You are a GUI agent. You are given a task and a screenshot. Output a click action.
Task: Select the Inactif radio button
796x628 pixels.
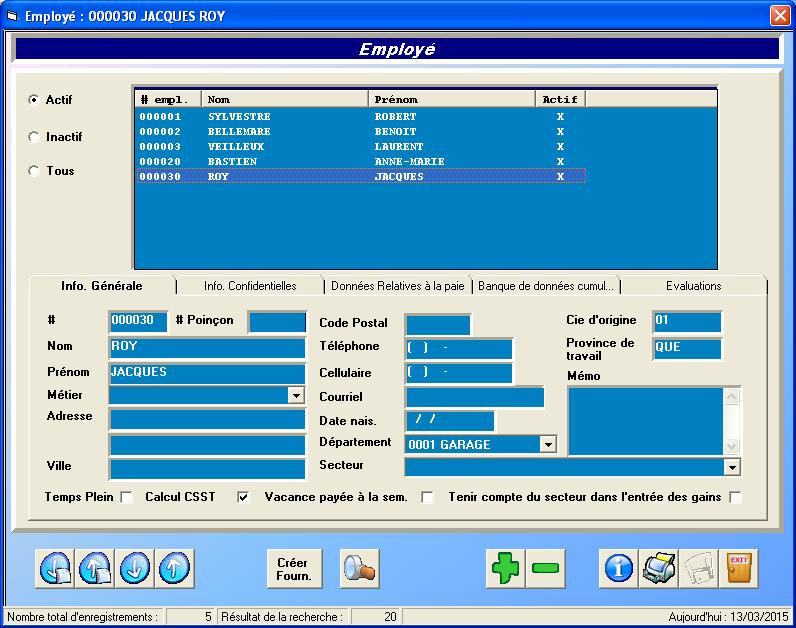tap(34, 137)
